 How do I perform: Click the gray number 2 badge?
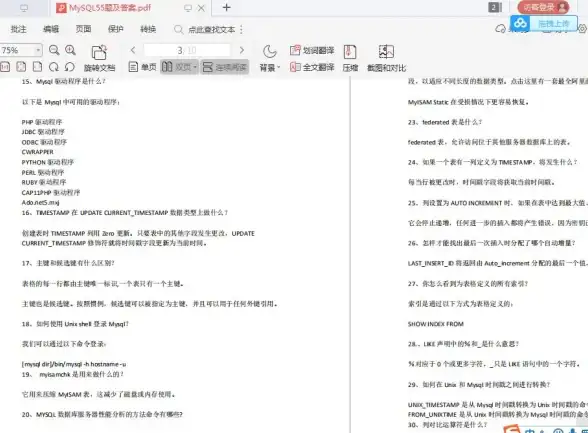494,7
